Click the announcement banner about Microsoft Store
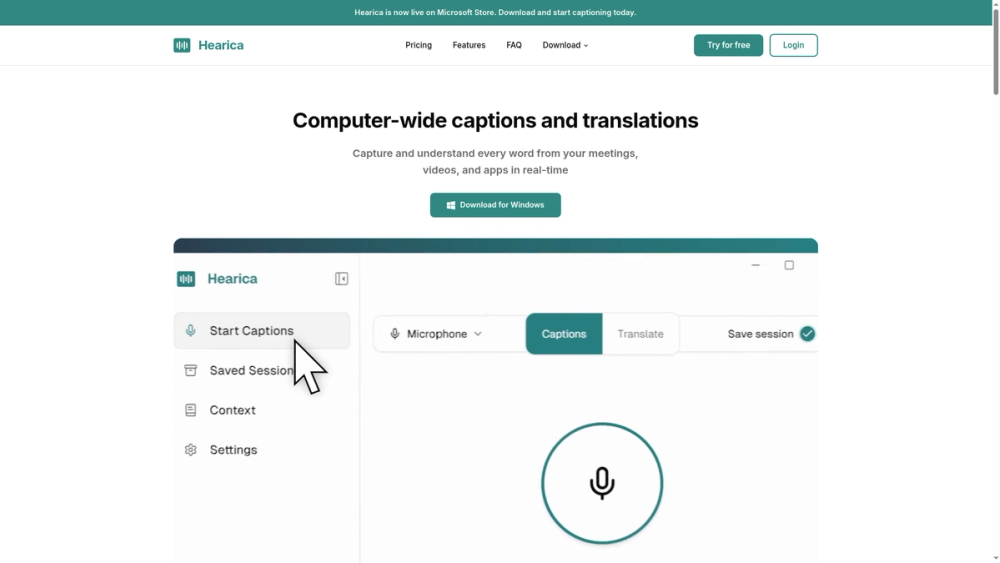The height and width of the screenshot is (563, 1000). coord(496,12)
